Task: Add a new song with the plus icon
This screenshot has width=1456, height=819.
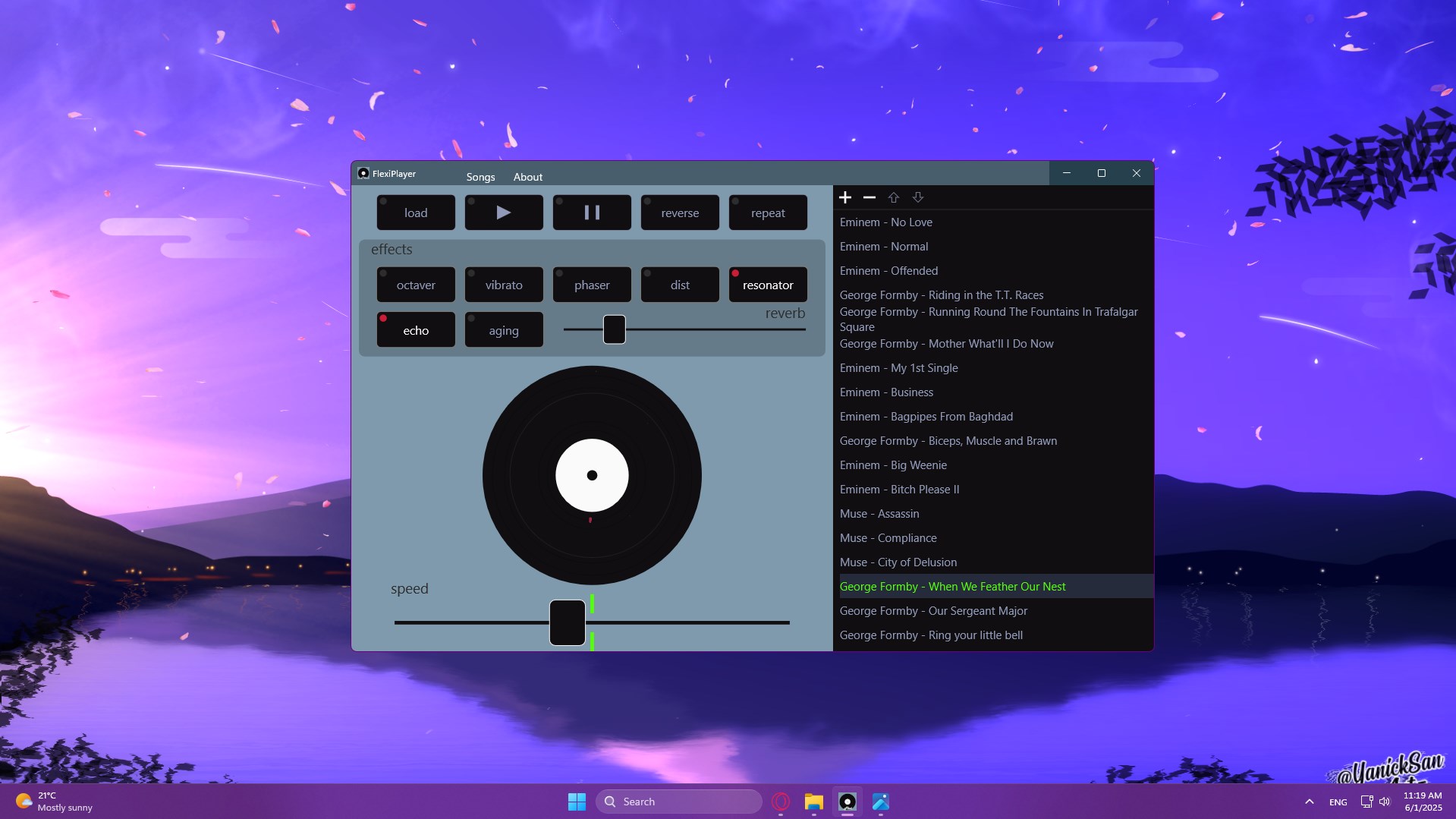Action: pos(844,197)
